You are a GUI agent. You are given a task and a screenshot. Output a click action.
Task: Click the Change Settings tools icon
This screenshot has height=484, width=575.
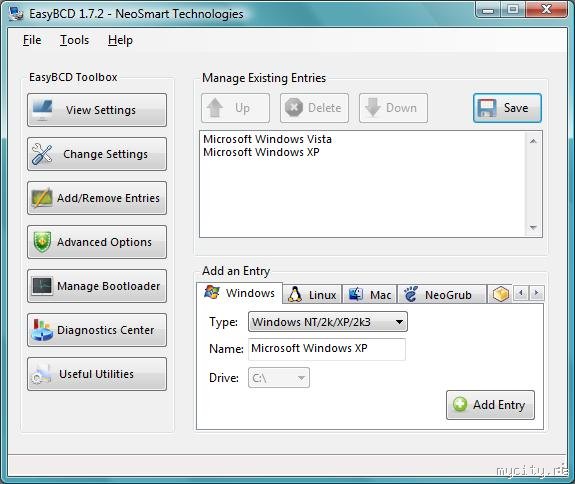point(42,154)
